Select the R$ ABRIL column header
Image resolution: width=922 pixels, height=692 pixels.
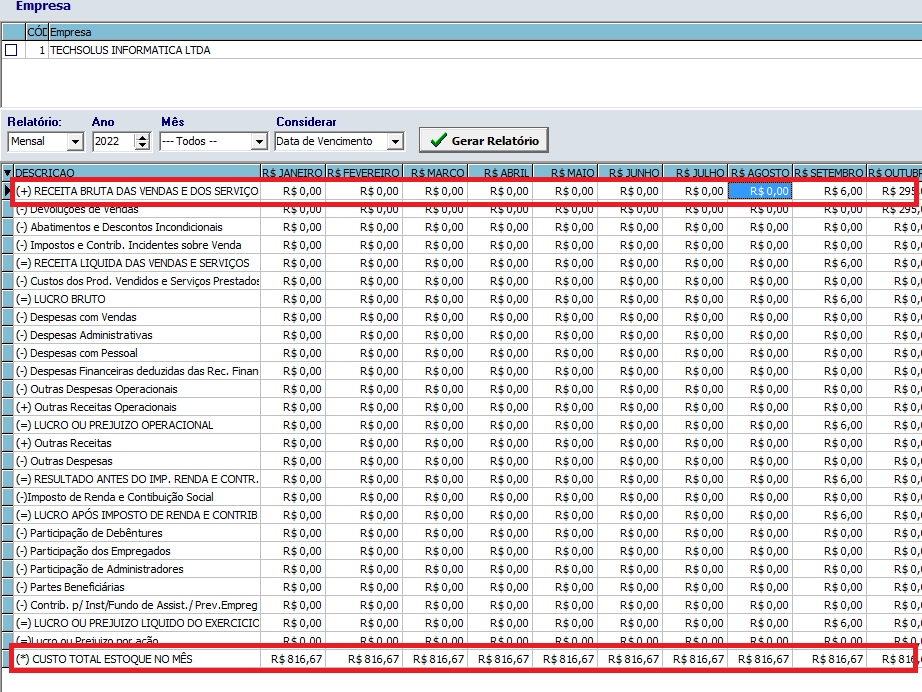(500, 173)
